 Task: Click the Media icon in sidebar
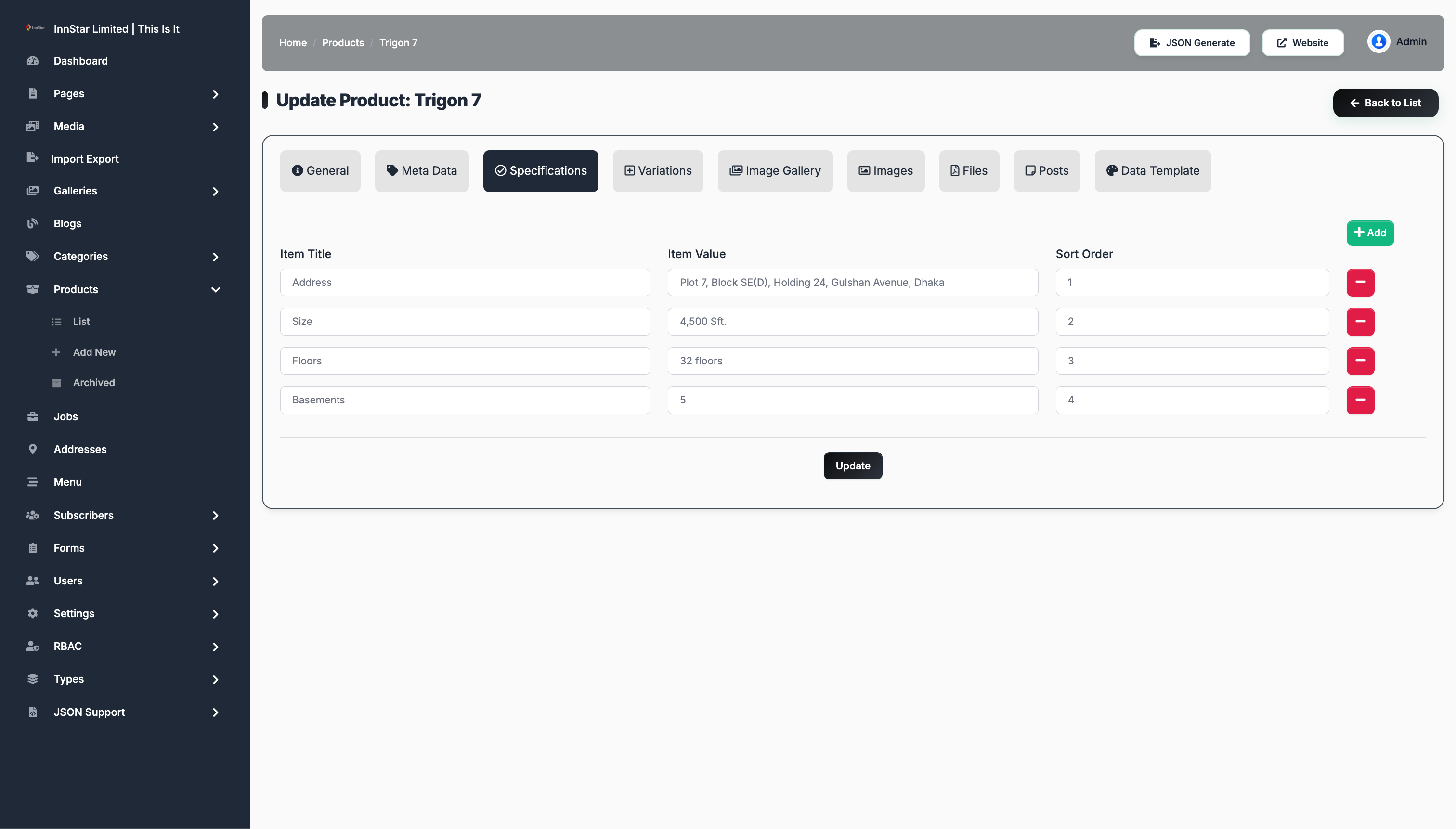click(32, 127)
